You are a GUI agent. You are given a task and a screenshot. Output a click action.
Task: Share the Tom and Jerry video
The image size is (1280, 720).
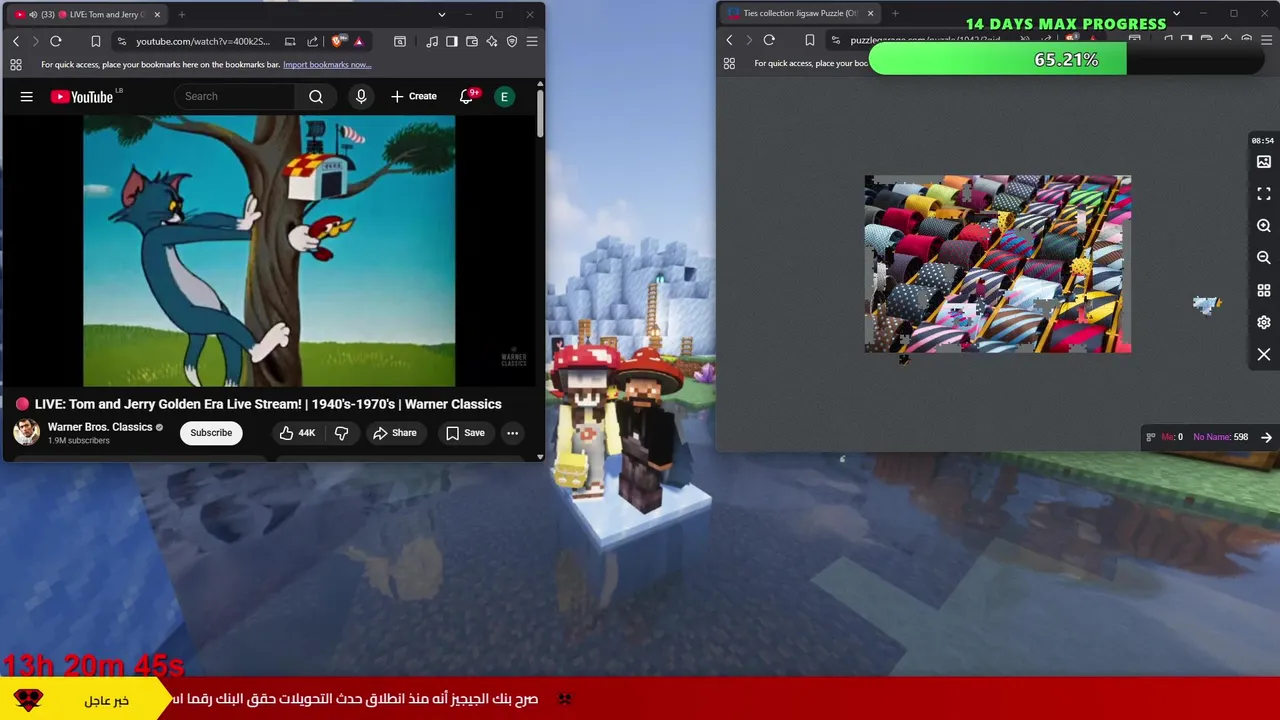[x=394, y=433]
